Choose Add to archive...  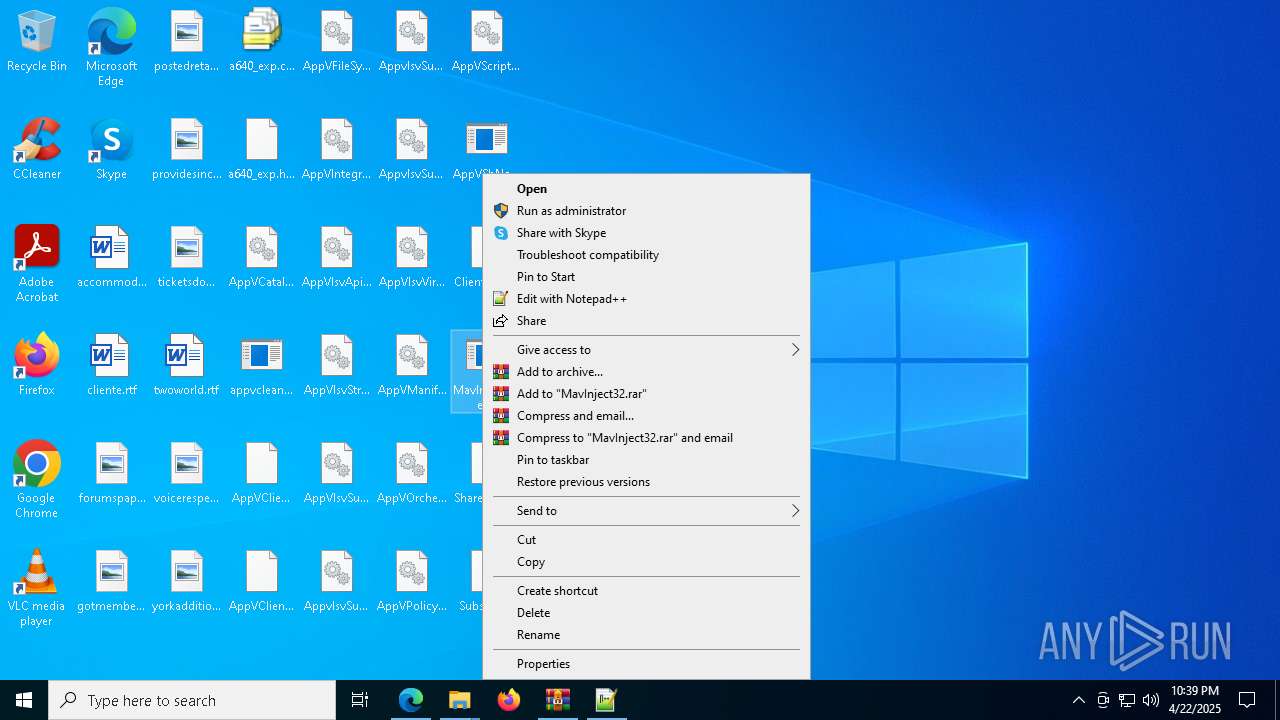646,372
